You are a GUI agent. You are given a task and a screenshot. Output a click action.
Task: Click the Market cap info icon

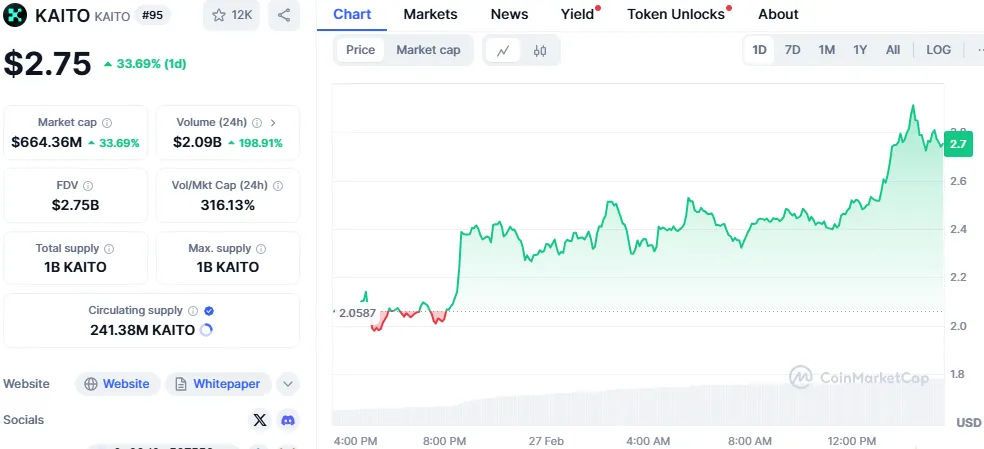107,123
